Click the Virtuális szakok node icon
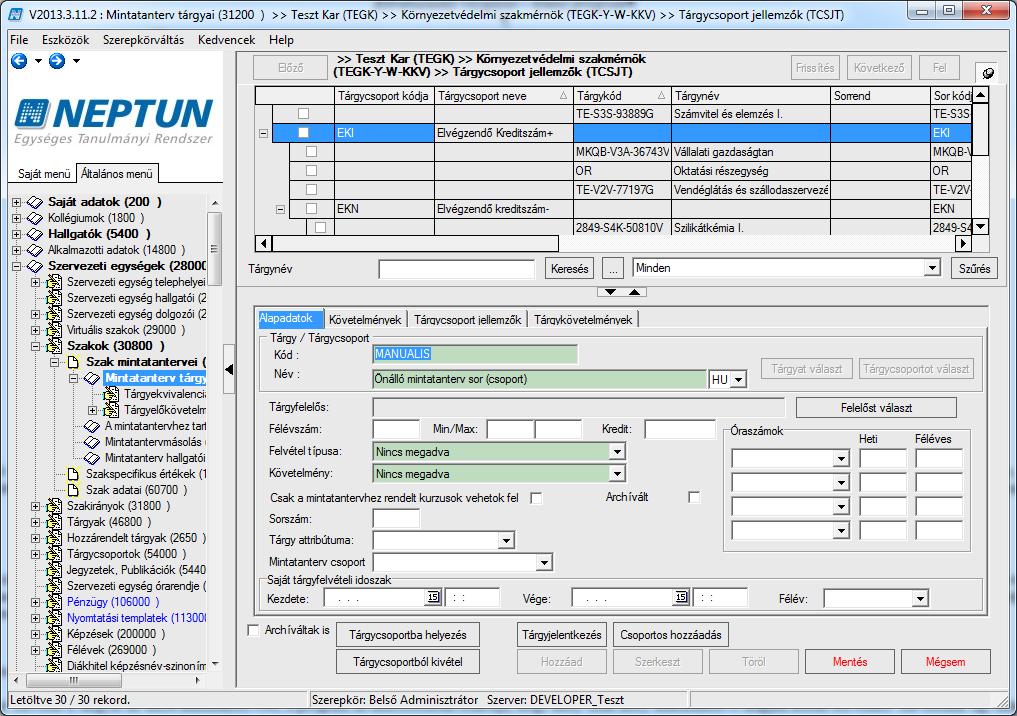The image size is (1017, 716). (54, 330)
